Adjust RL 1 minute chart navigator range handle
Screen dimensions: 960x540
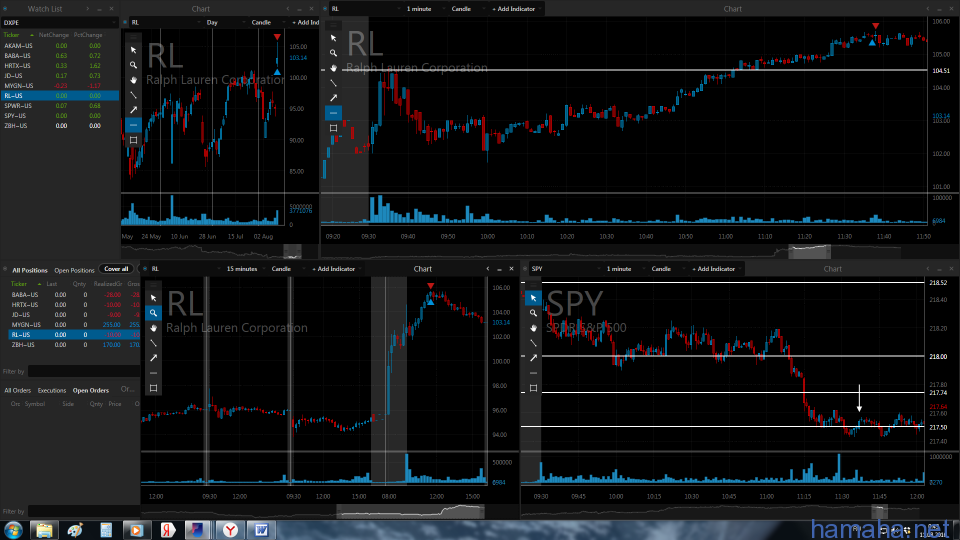click(809, 251)
